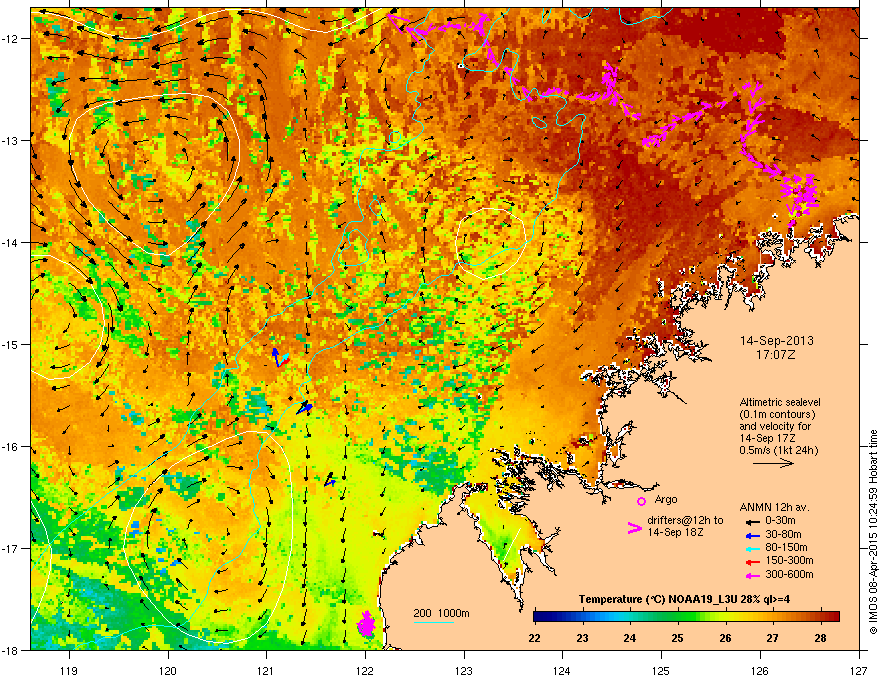The height and width of the screenshot is (680, 880).
Task: Click latitude axis label '-16'
Action: coord(10,447)
